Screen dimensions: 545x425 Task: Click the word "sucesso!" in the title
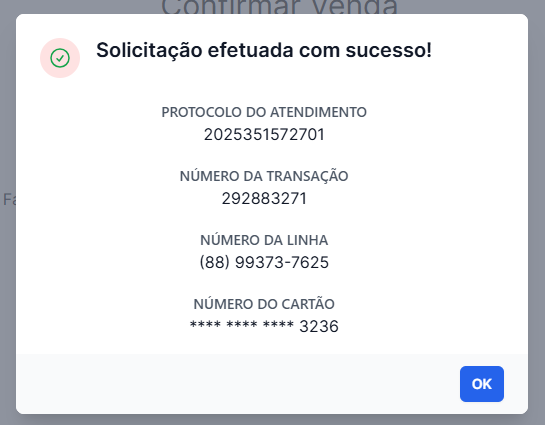click(x=389, y=50)
